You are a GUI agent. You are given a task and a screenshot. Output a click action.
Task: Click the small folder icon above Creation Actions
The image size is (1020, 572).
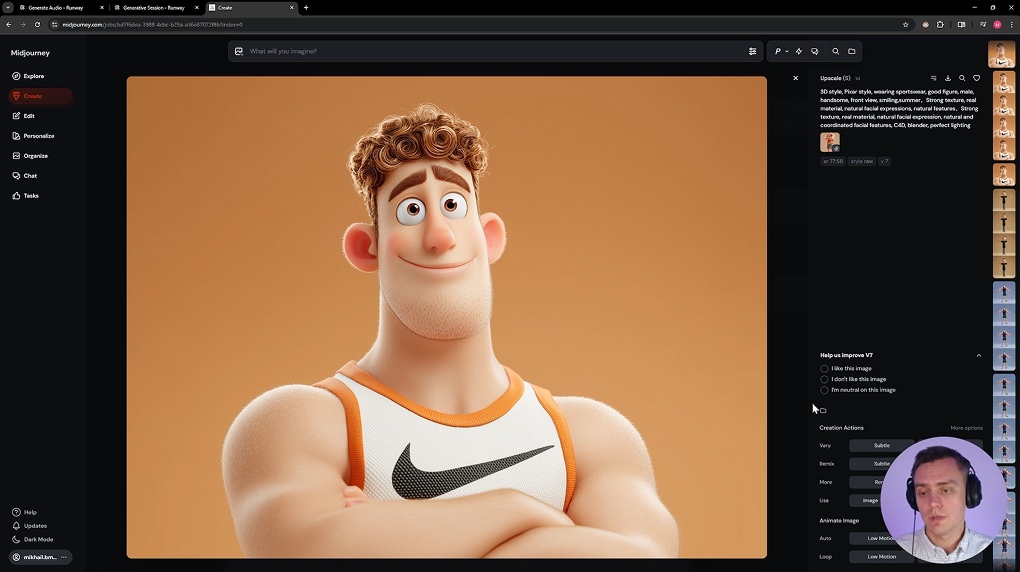coord(823,411)
